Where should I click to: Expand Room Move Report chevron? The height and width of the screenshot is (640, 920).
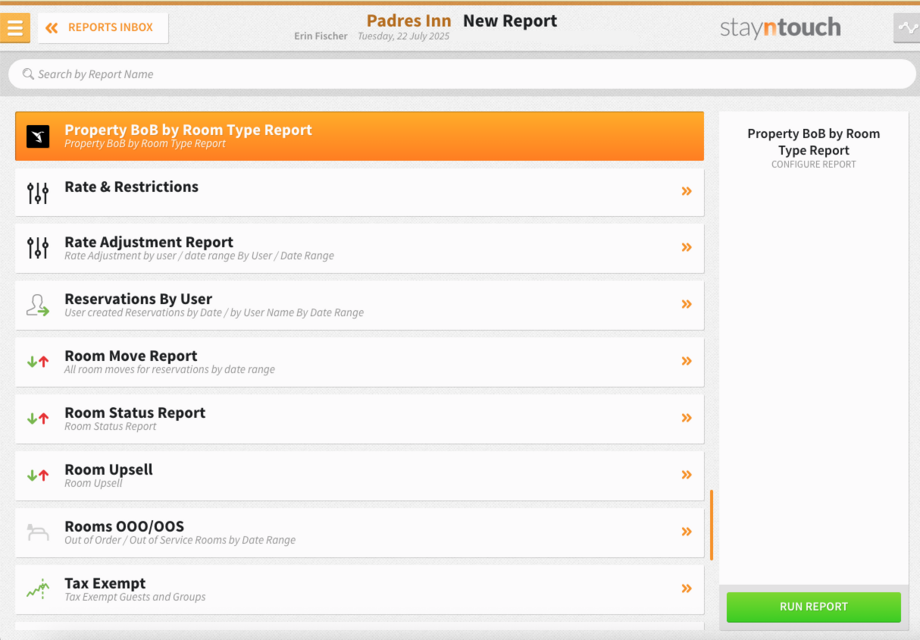(x=686, y=361)
